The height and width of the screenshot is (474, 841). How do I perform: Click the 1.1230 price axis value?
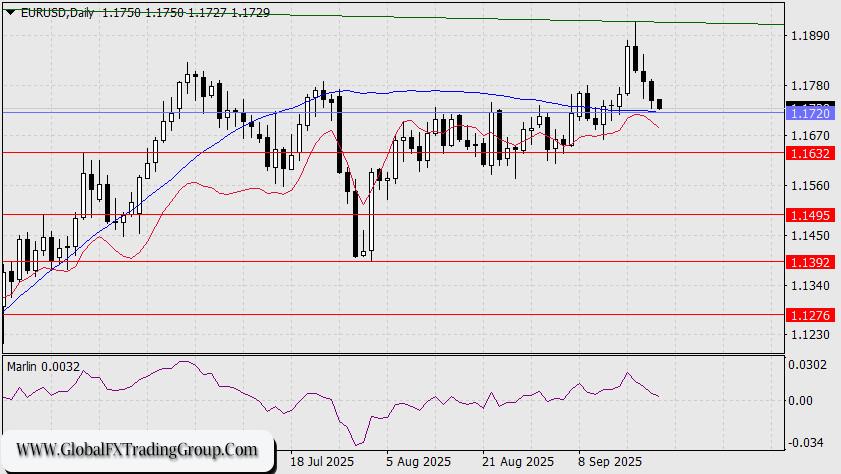(810, 335)
